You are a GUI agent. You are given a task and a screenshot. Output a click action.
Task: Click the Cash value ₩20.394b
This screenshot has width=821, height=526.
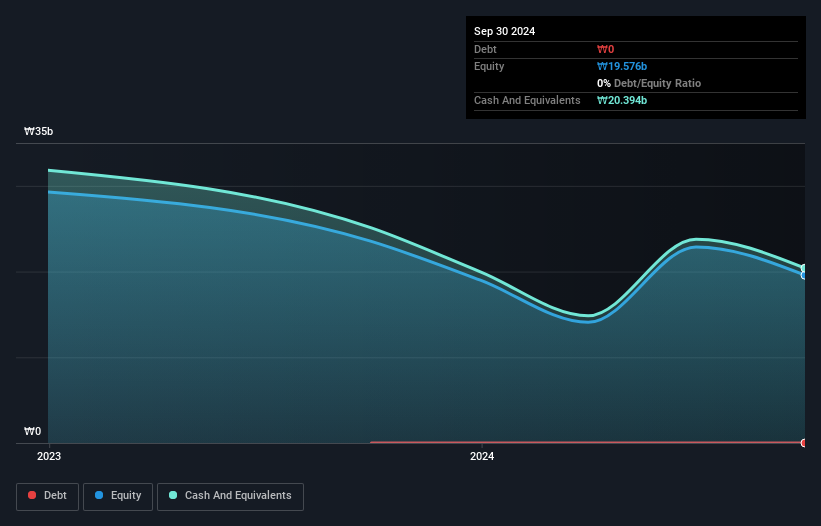coord(622,100)
